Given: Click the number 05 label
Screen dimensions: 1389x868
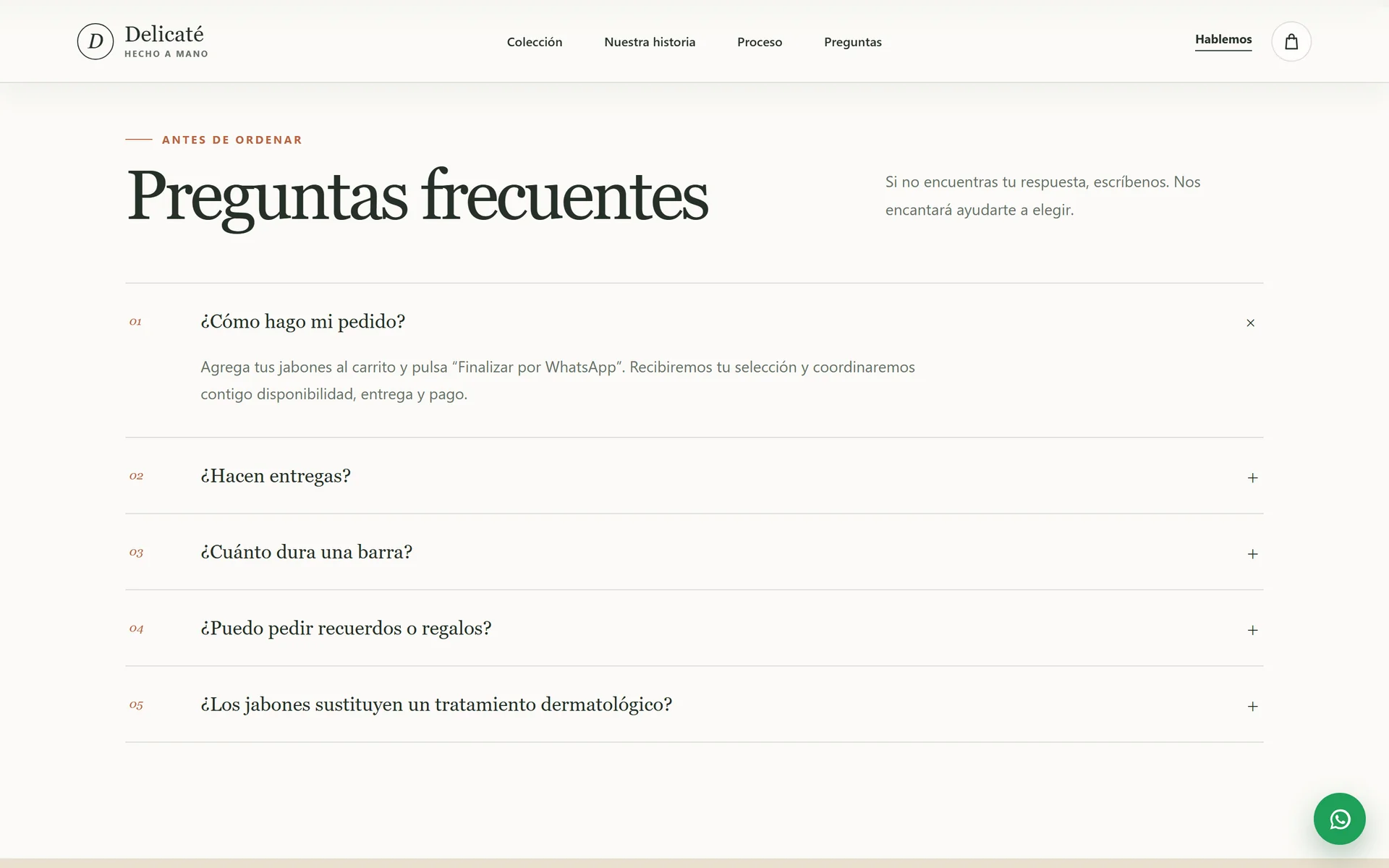Looking at the screenshot, I should coord(136,705).
